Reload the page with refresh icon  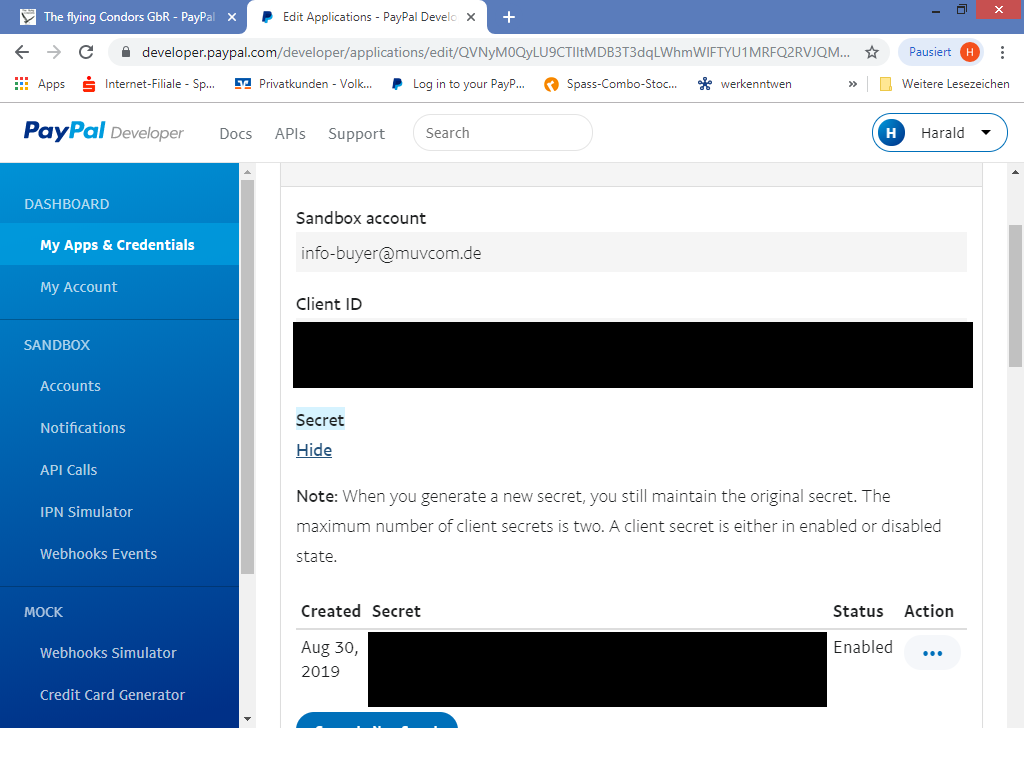86,52
